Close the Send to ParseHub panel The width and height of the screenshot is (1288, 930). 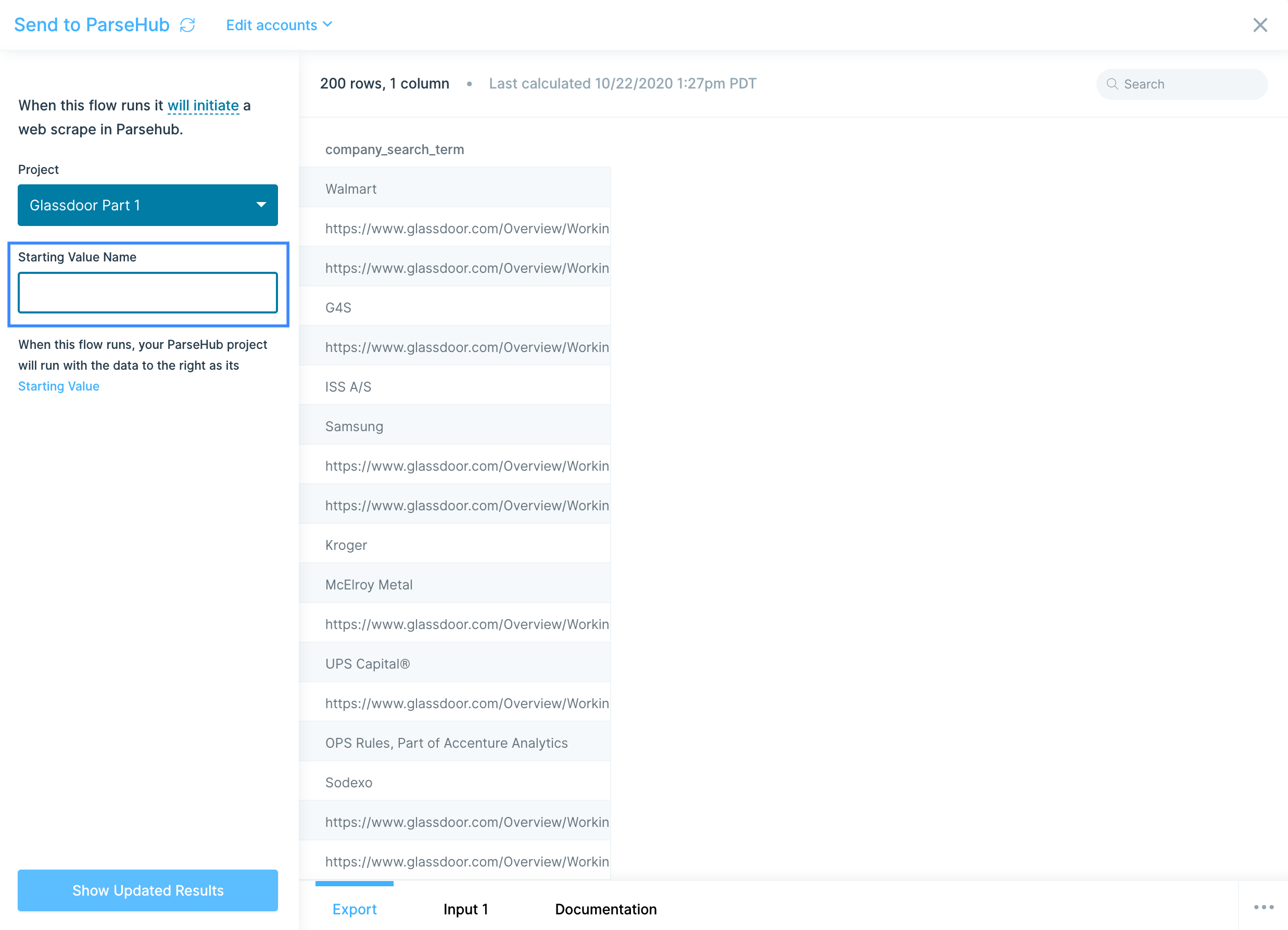[1259, 25]
